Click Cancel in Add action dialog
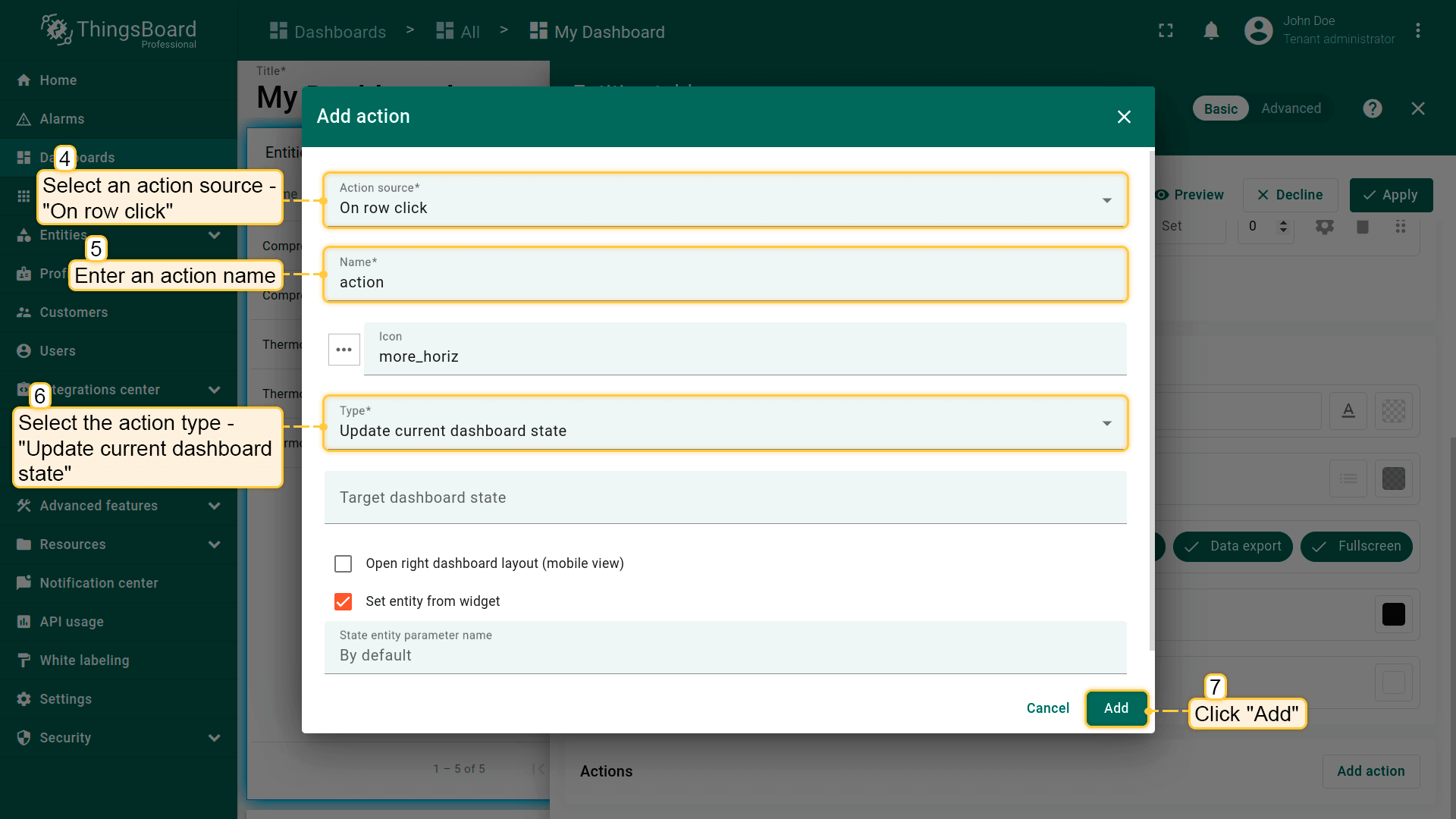This screenshot has width=1456, height=819. 1047,708
